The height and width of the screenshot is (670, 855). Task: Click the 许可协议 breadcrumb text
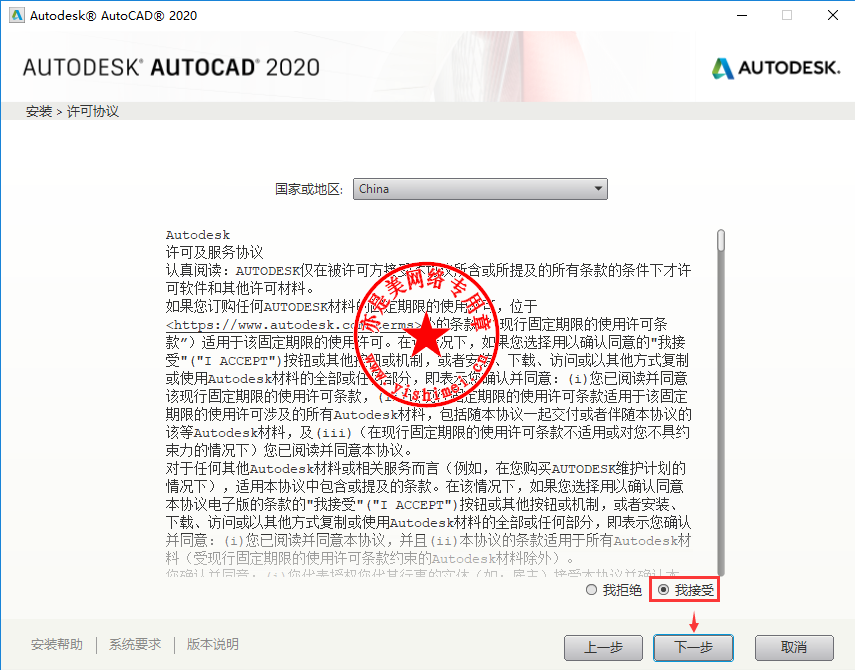[93, 112]
